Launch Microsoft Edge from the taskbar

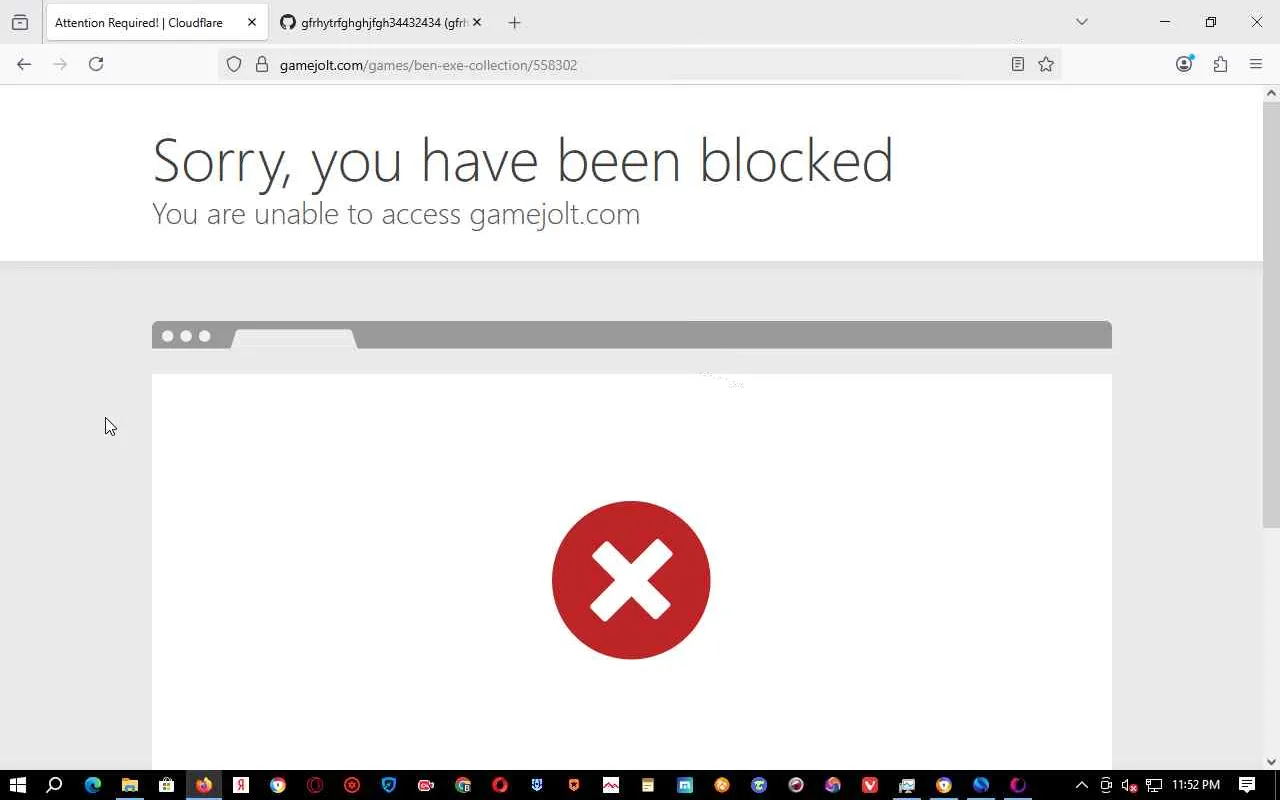click(92, 785)
